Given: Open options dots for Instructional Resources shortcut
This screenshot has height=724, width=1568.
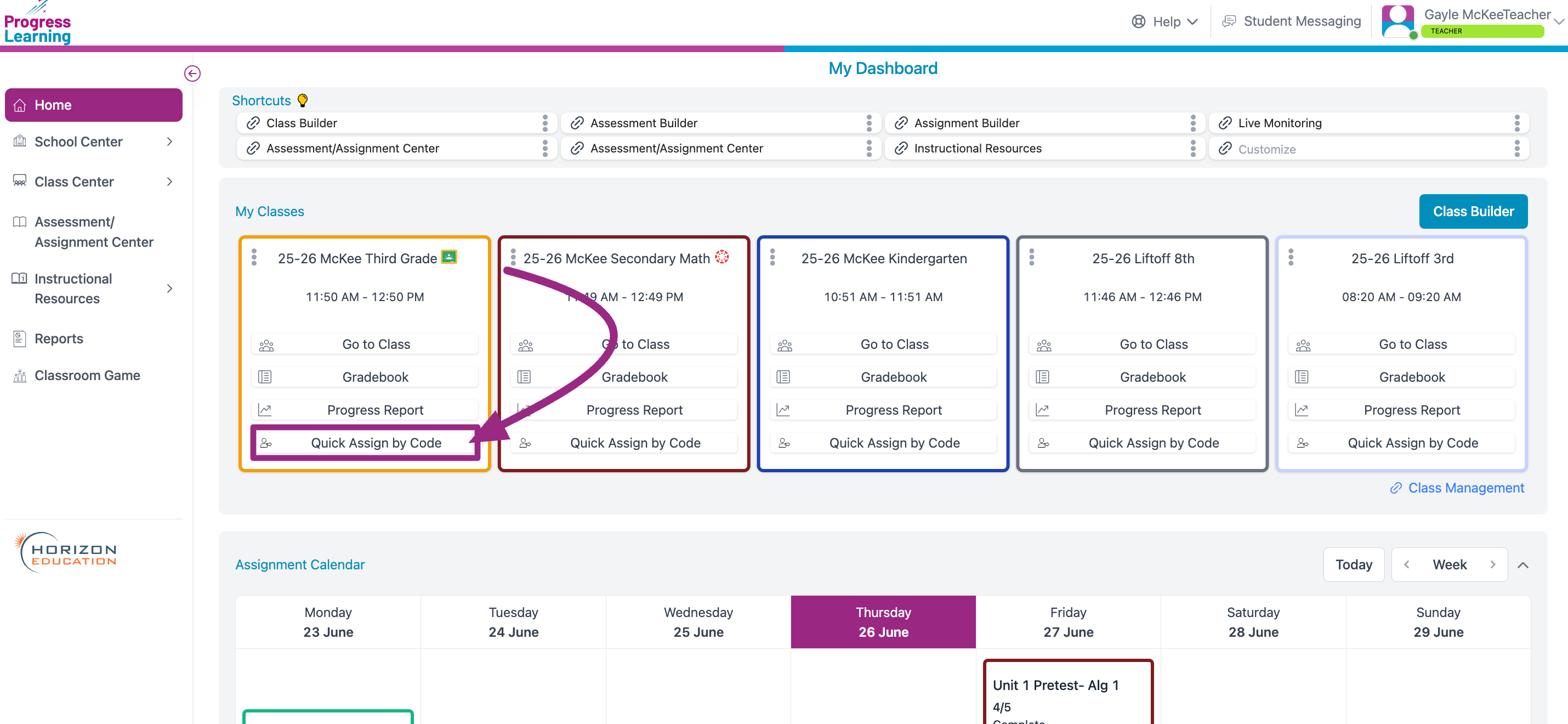Looking at the screenshot, I should [1192, 149].
